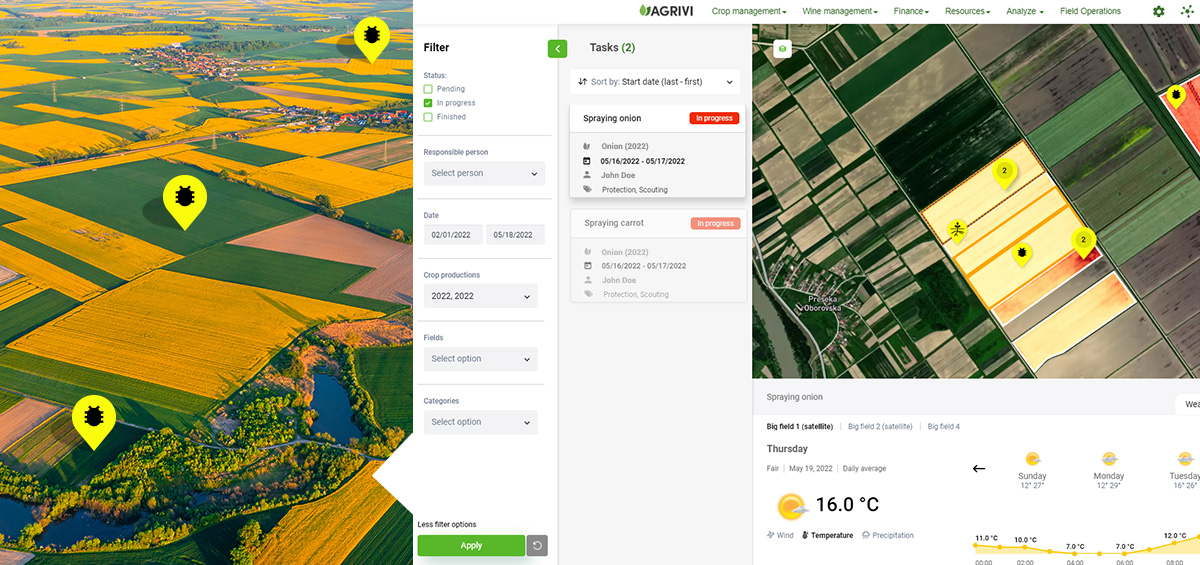Viewport: 1200px width, 565px height.
Task: Click the network icon at top right
Action: (x=1187, y=11)
